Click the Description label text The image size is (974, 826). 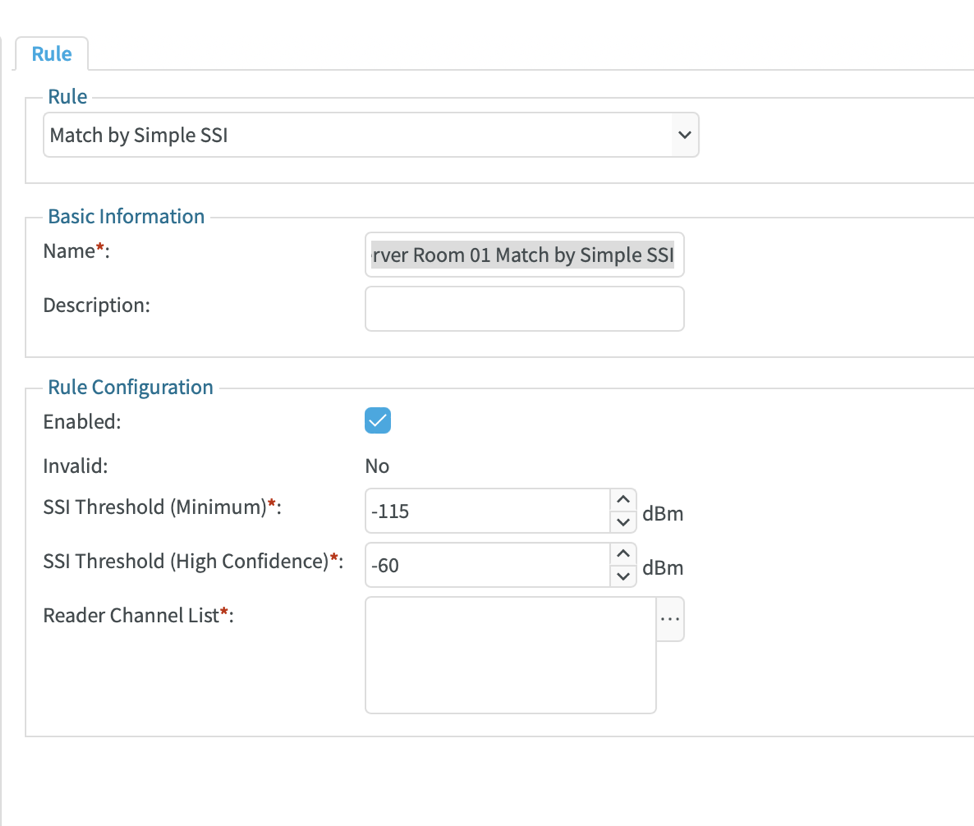96,305
